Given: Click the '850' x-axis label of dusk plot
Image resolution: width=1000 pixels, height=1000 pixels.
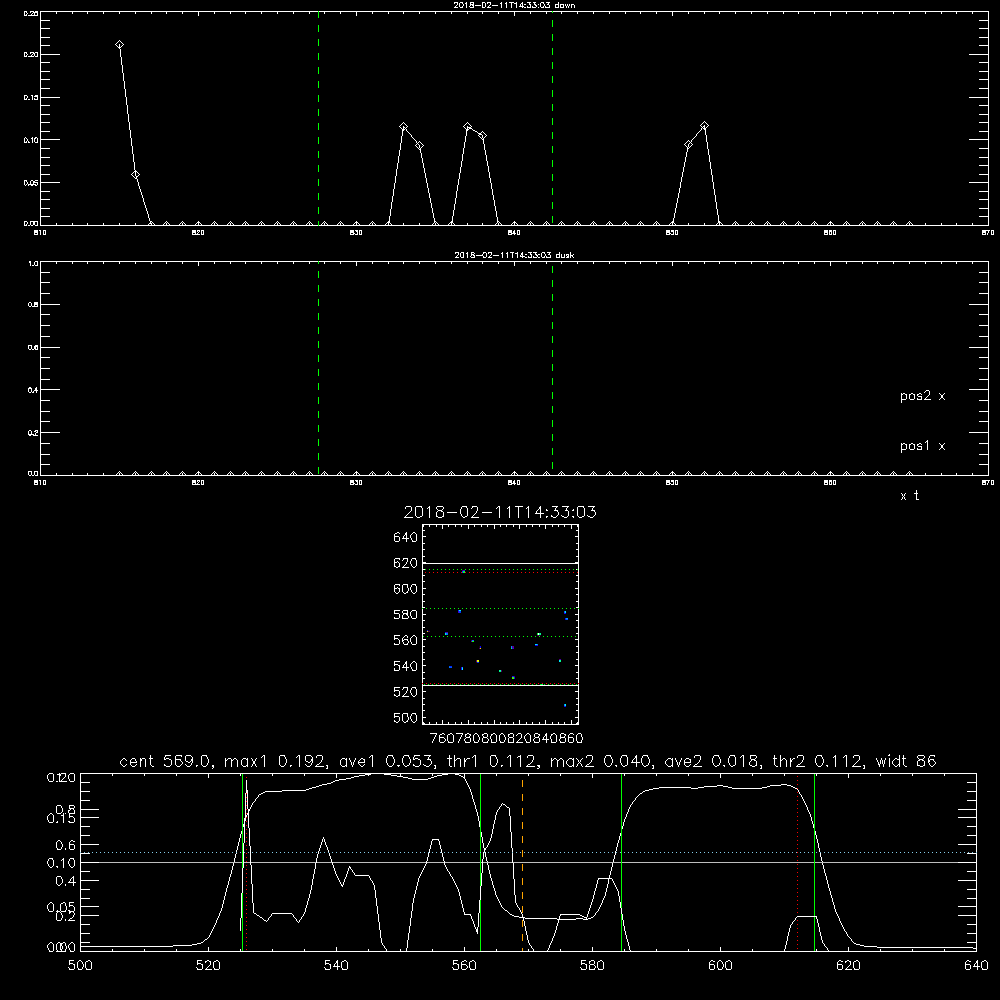Looking at the screenshot, I should (672, 483).
